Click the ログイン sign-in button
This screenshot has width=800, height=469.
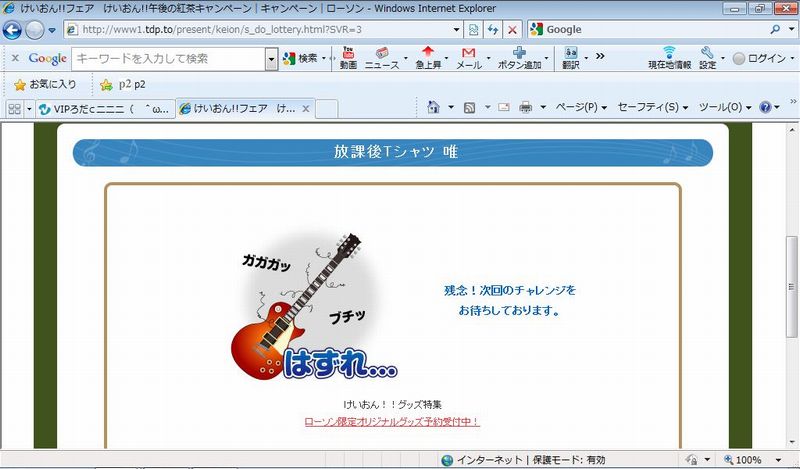click(x=759, y=59)
